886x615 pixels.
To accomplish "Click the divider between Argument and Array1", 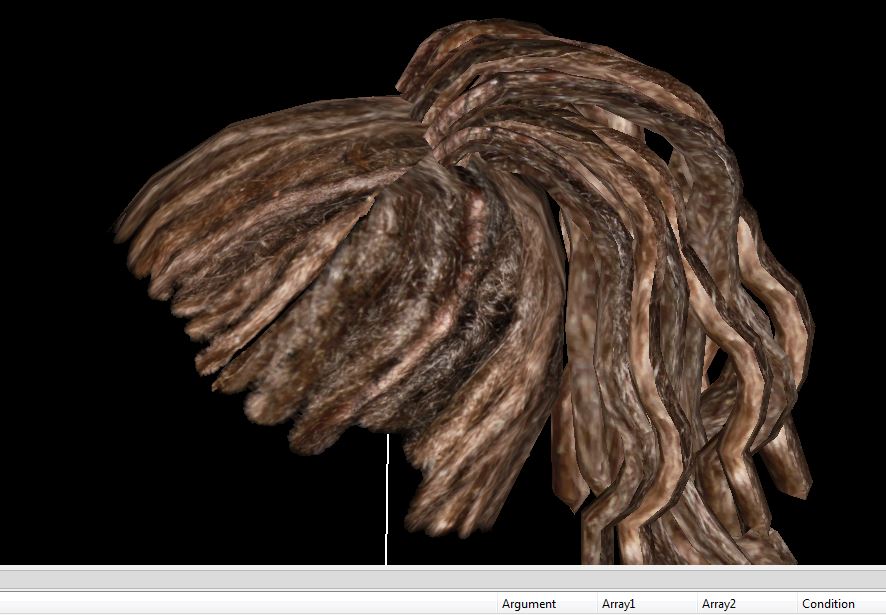I will [597, 604].
